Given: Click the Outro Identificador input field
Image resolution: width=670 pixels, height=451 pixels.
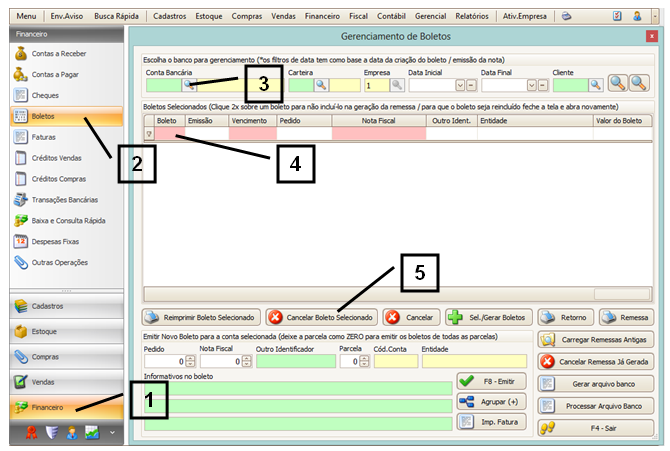Looking at the screenshot, I should tap(296, 362).
